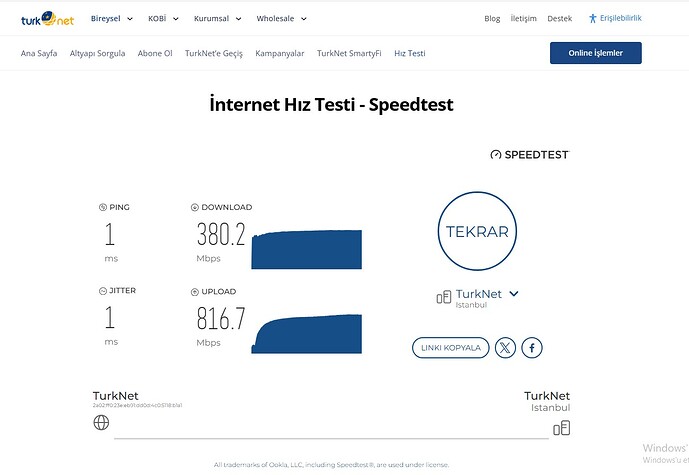Click the globe icon under TurkNet
This screenshot has height=475, width=689.
click(x=101, y=423)
